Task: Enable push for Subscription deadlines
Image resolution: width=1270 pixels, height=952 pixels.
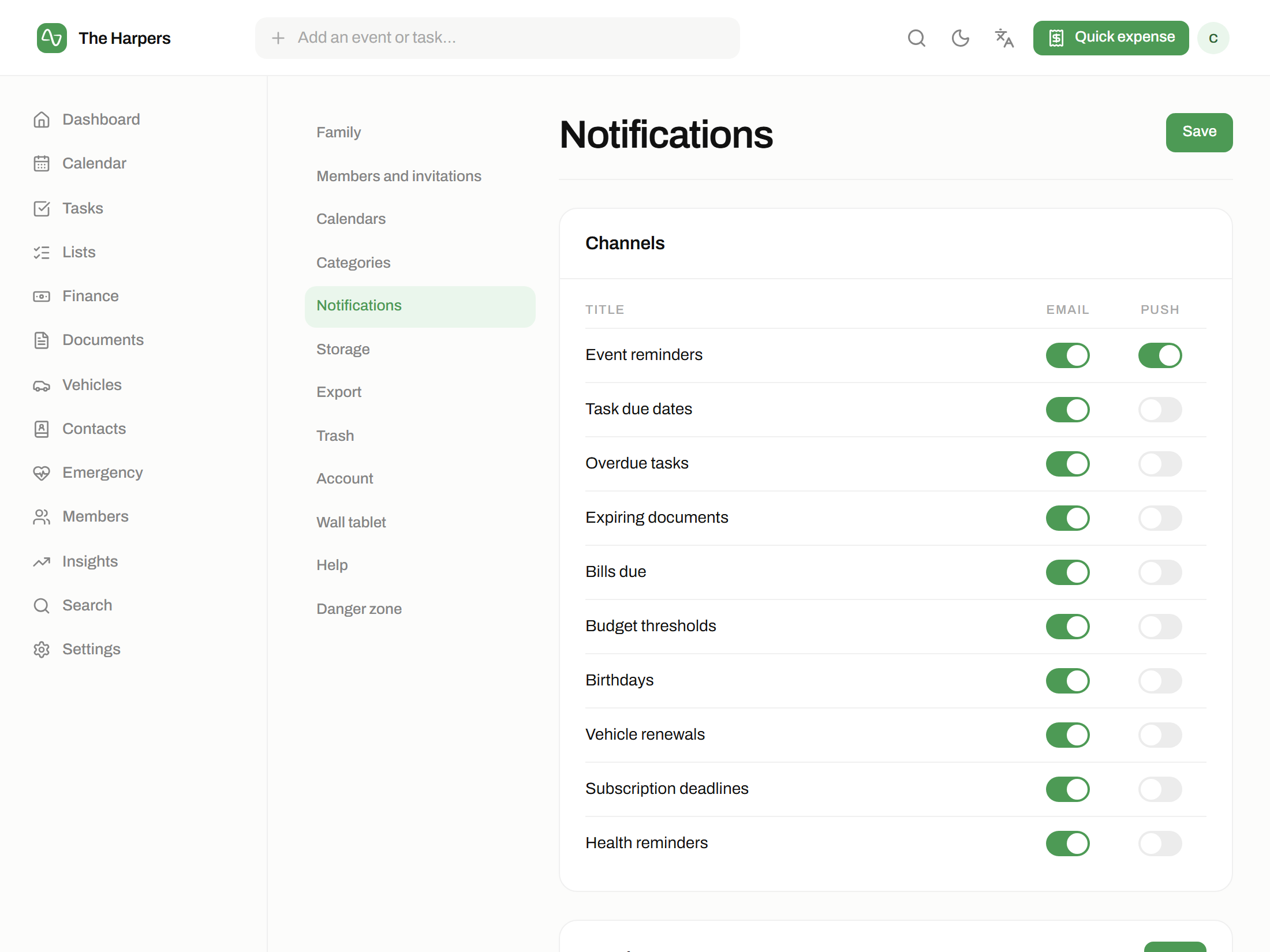Action: 1160,789
